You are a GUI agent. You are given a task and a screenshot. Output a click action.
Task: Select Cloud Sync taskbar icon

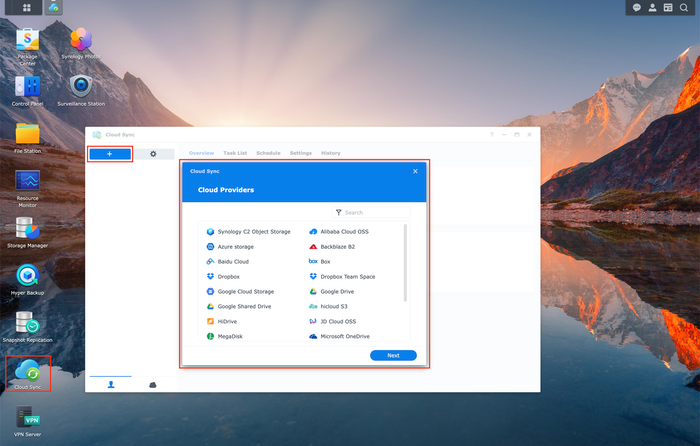[x=54, y=8]
